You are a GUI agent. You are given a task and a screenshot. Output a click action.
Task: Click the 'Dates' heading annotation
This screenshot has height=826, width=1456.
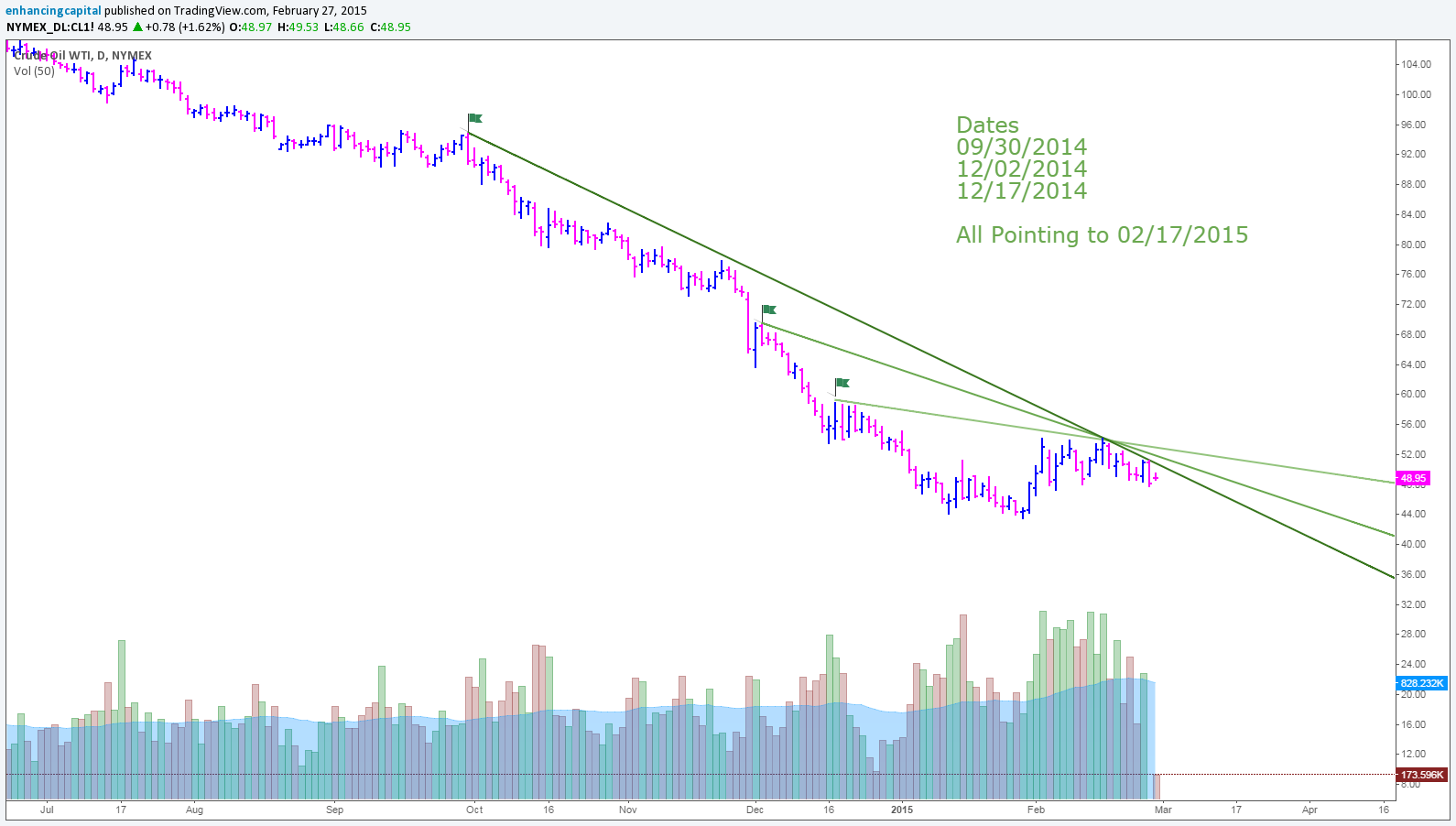coord(987,125)
